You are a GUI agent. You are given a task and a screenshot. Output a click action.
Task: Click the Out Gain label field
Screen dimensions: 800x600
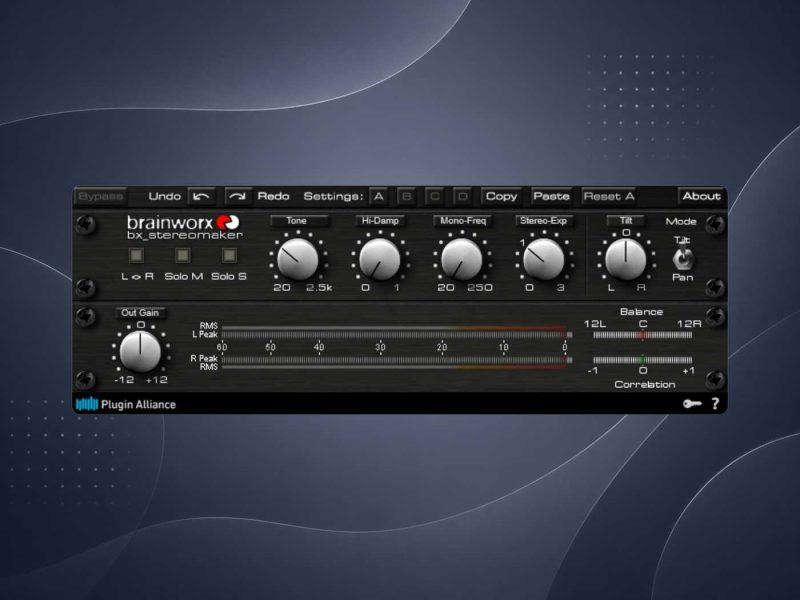click(140, 313)
